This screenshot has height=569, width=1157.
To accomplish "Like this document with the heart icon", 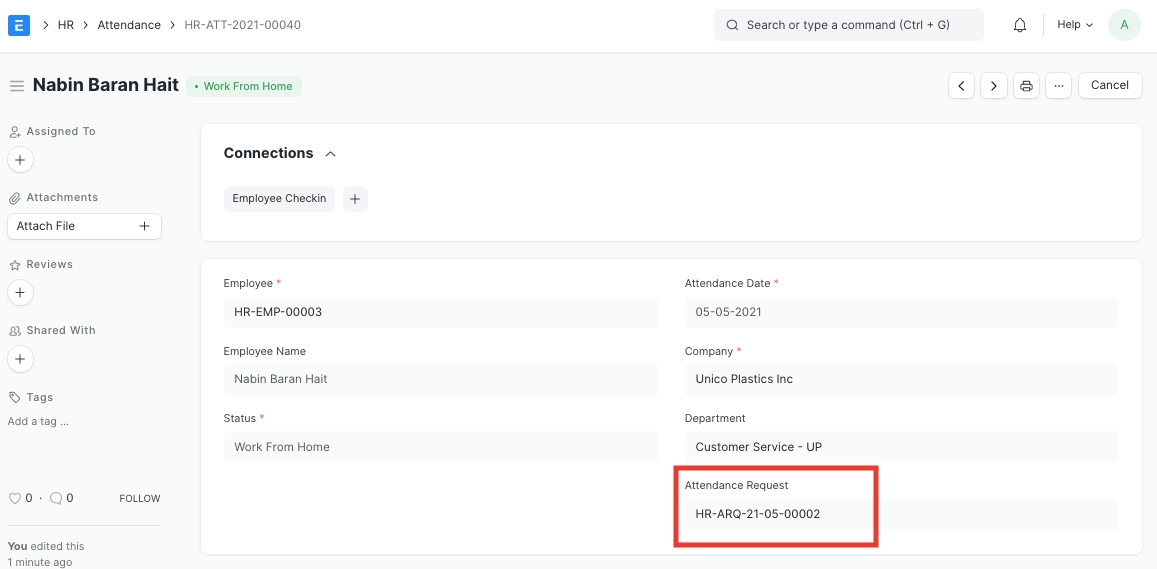I will (15, 498).
